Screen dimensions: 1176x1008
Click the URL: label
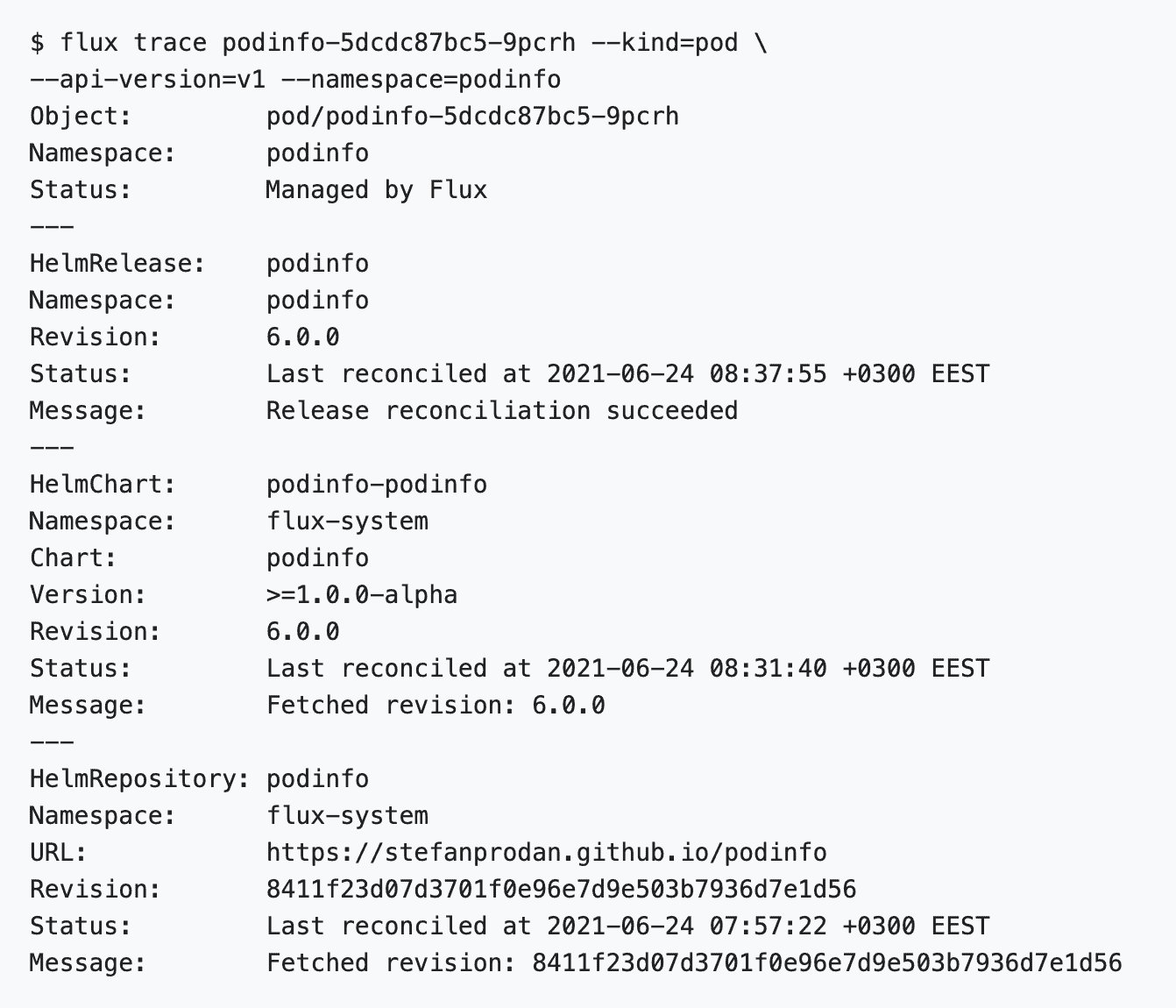tap(59, 853)
